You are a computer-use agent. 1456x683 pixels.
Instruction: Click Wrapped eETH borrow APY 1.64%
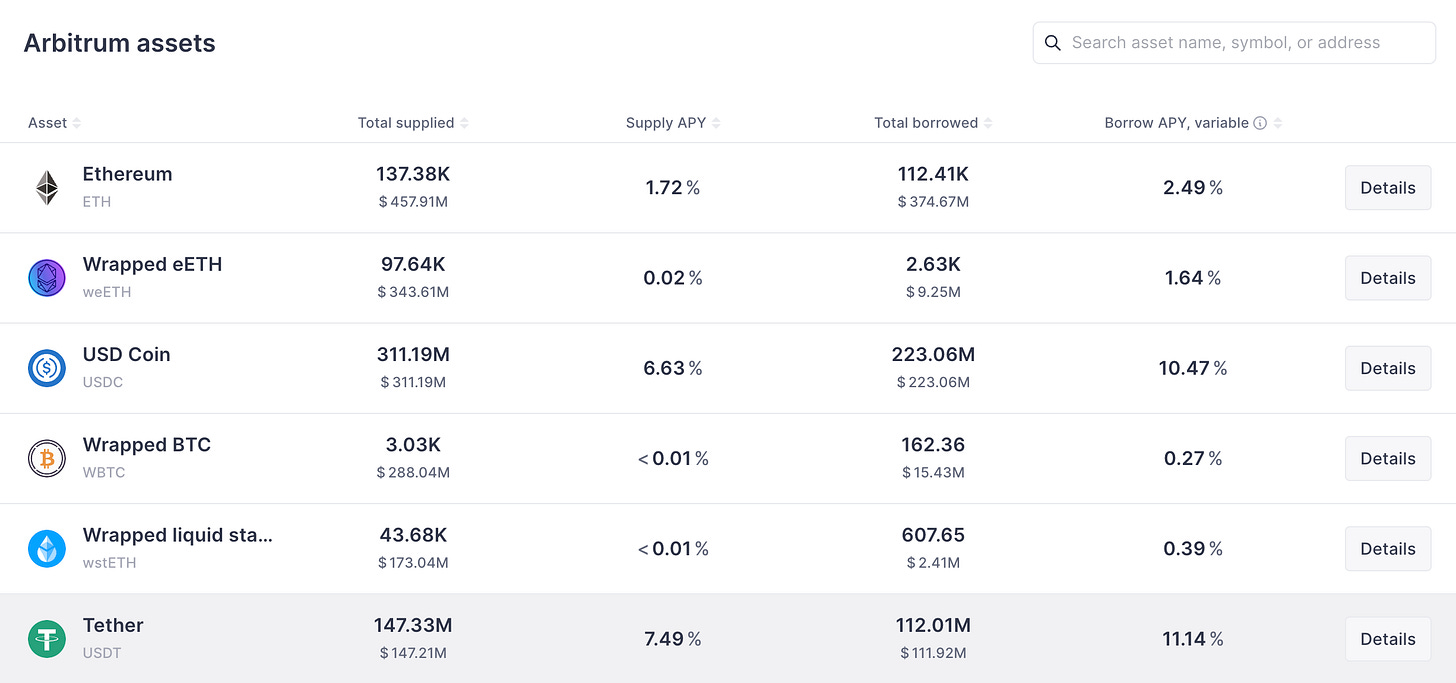pyautogui.click(x=1193, y=278)
